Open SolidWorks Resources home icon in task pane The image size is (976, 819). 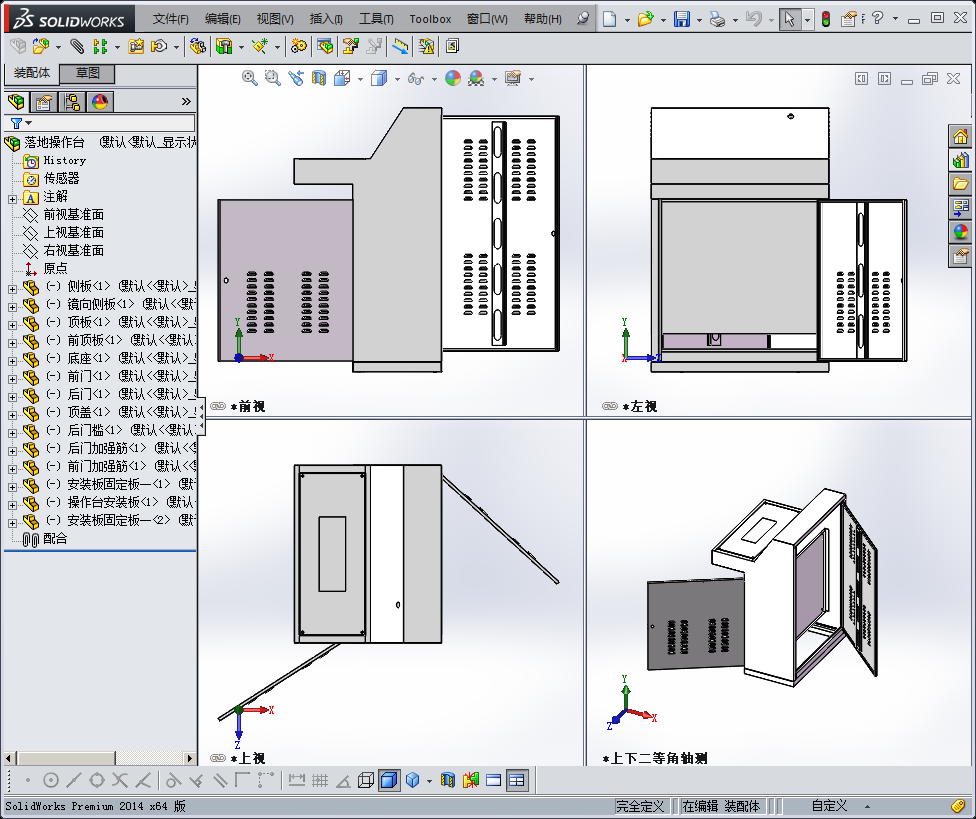(x=960, y=136)
